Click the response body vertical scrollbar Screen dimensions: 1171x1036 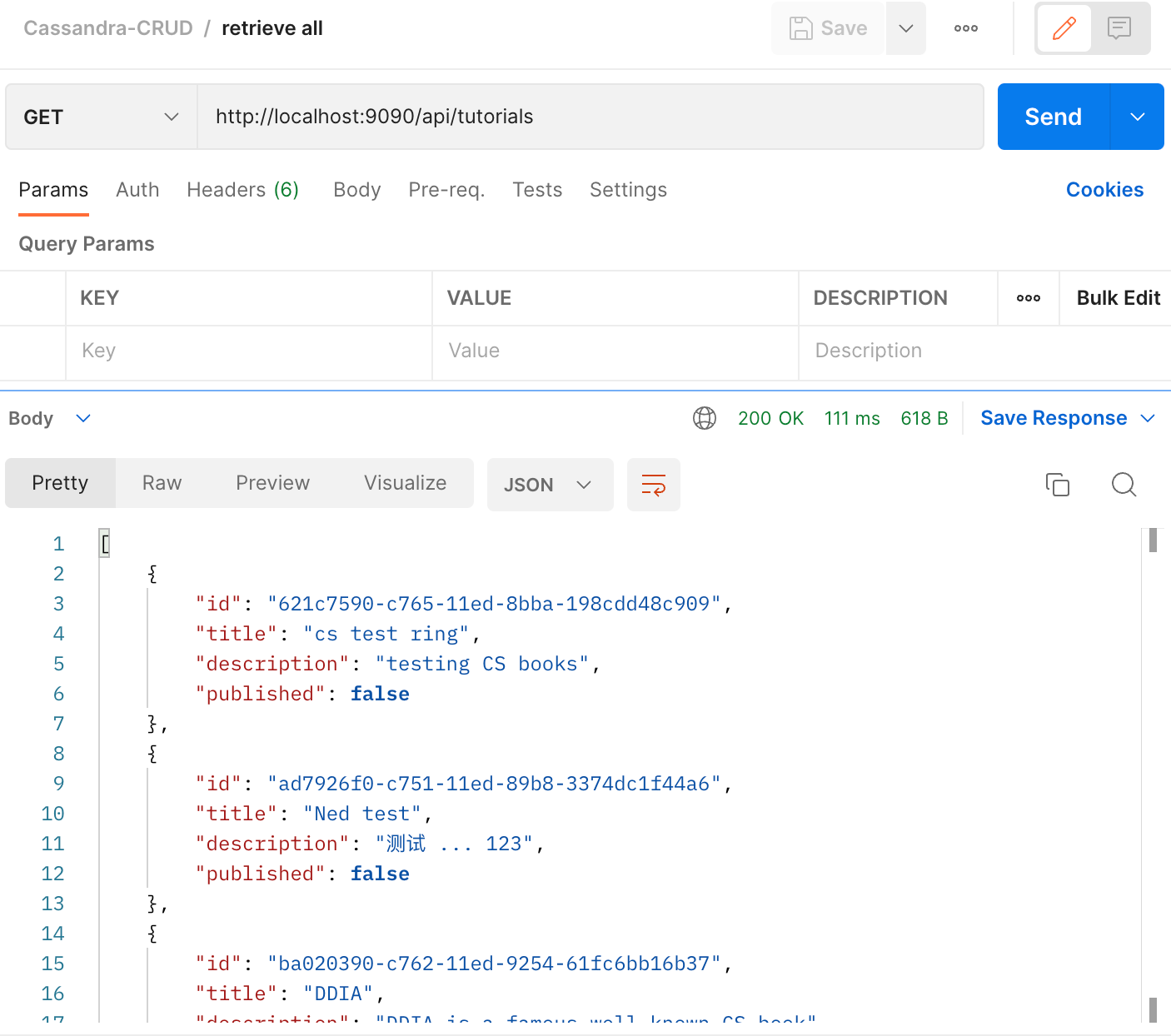coord(1153,775)
